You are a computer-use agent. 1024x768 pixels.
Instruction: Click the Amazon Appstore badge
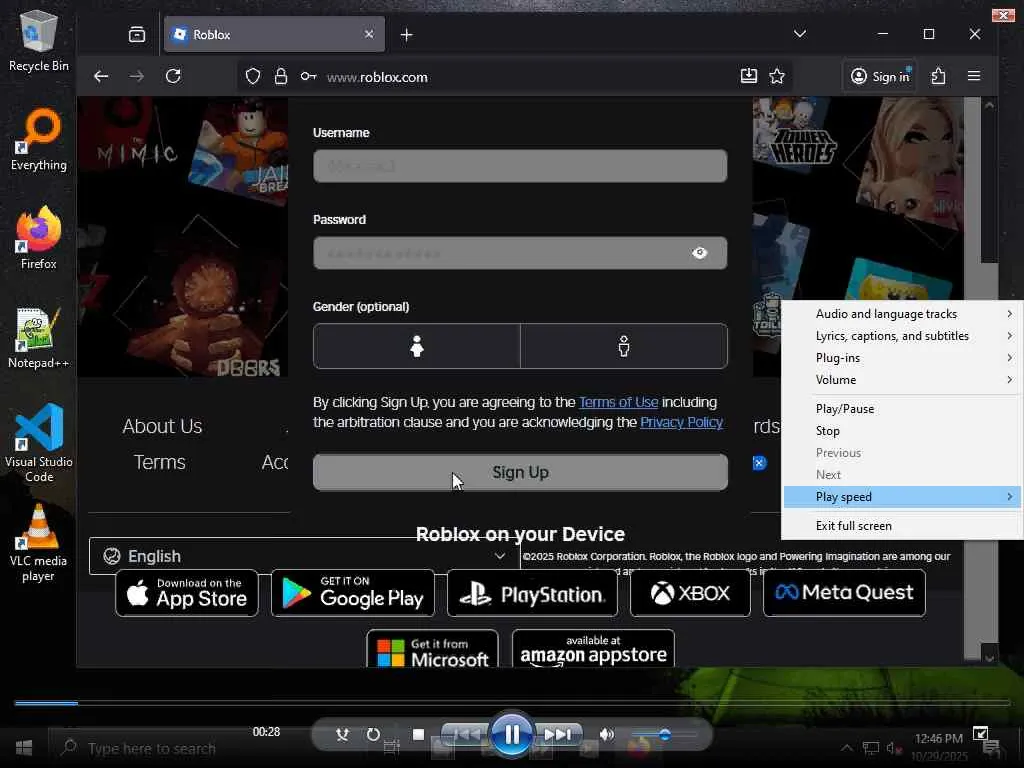coord(593,648)
